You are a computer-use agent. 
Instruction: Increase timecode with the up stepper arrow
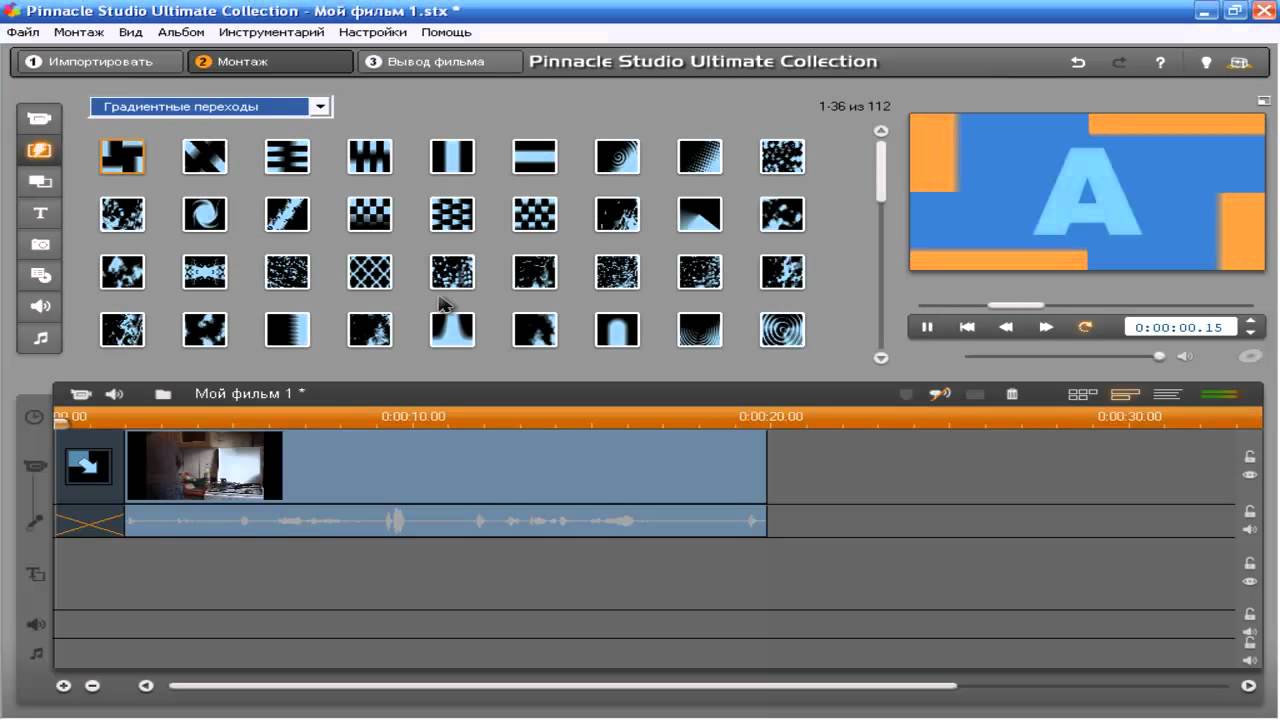[x=1250, y=322]
